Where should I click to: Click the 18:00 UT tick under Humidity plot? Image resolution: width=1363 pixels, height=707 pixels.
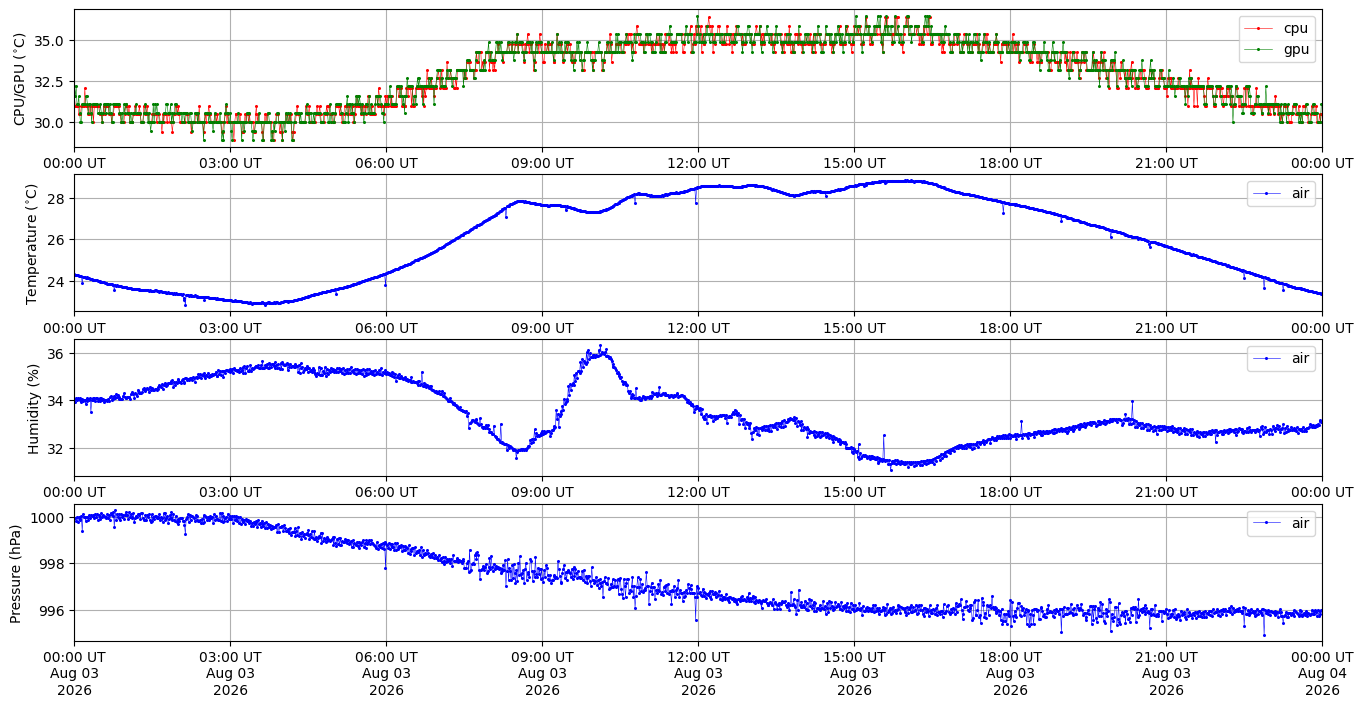click(x=1010, y=492)
